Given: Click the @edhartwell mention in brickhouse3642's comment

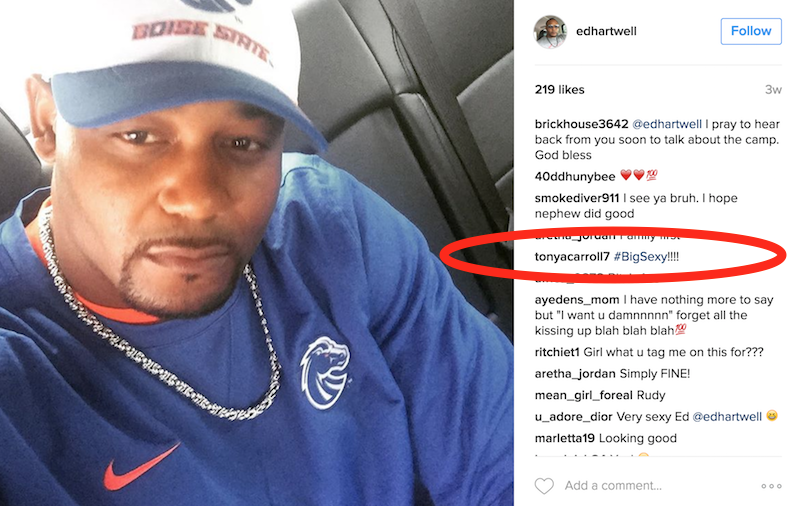Looking at the screenshot, I should coord(667,124).
